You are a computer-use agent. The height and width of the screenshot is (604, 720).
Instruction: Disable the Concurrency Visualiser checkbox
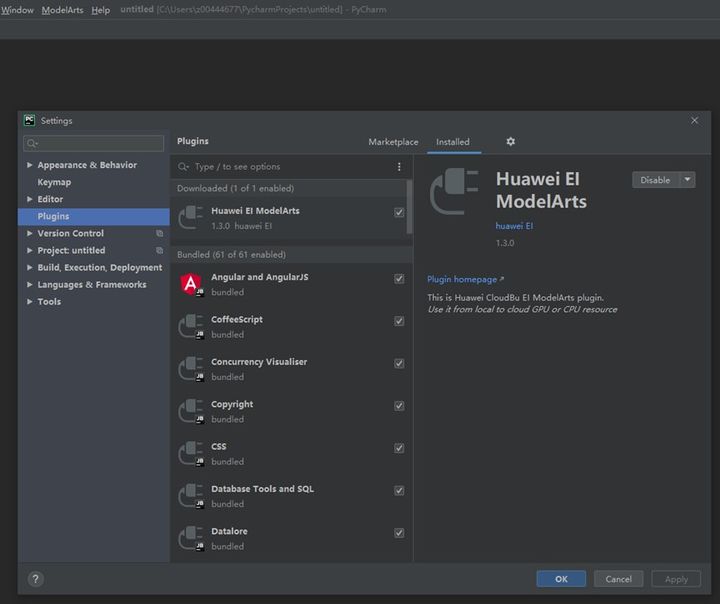(399, 363)
